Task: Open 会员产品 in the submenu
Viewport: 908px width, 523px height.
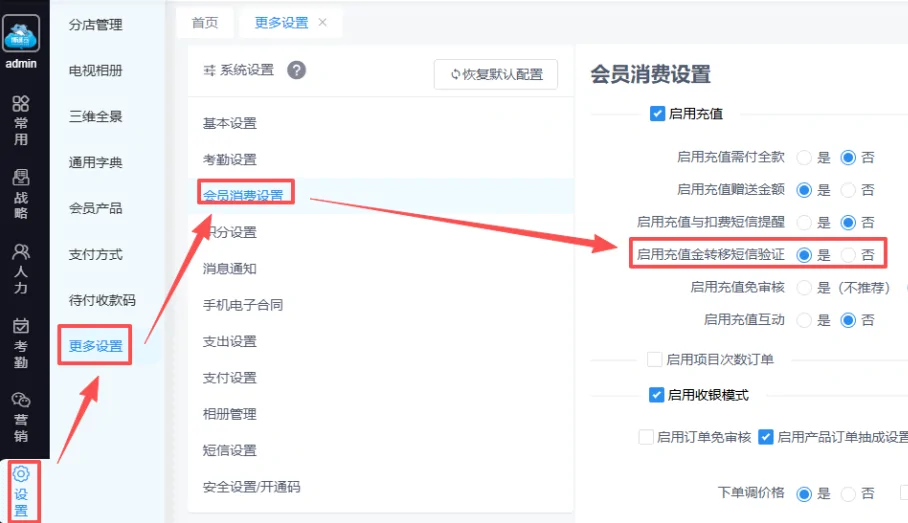Action: 96,209
